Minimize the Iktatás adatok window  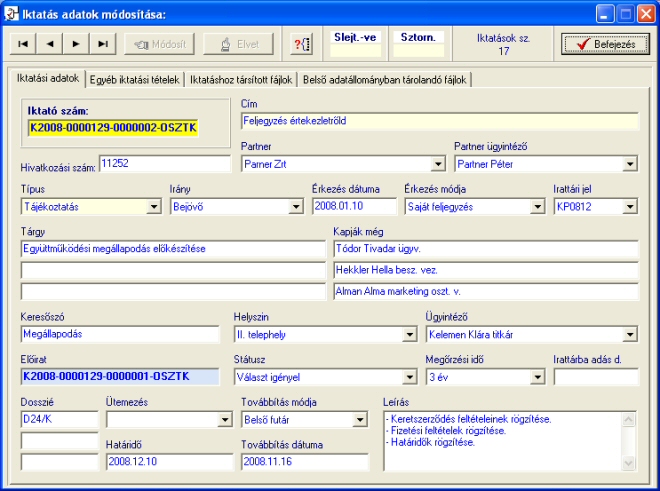click(605, 14)
